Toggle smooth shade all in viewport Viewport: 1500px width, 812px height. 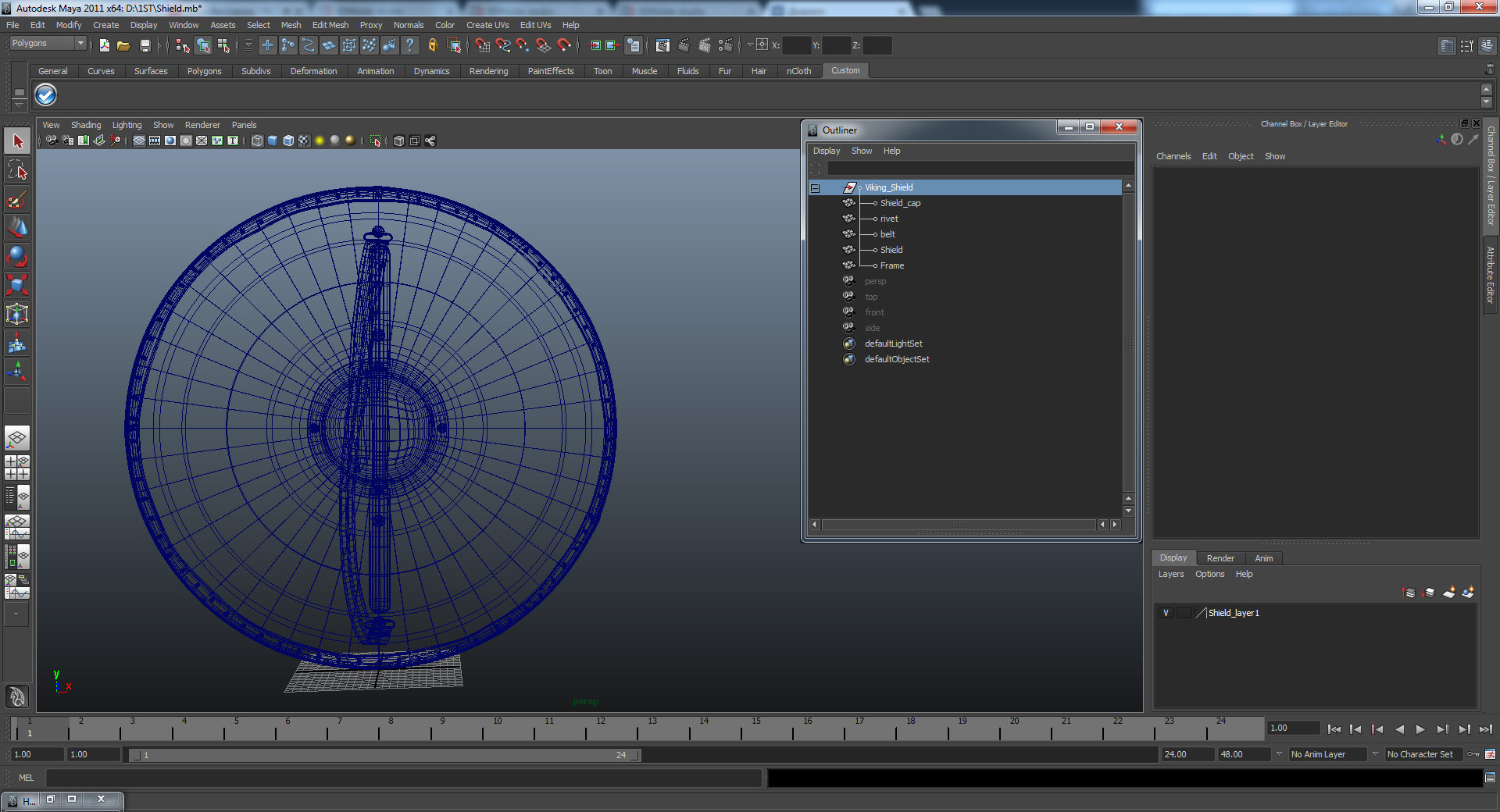click(273, 141)
